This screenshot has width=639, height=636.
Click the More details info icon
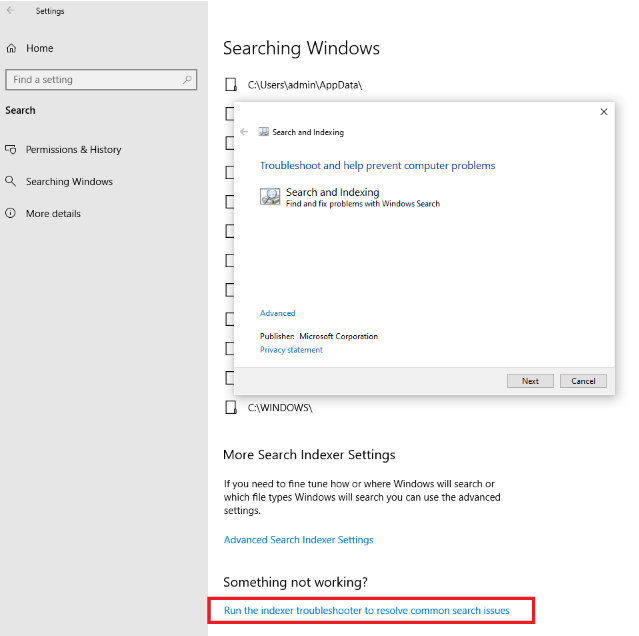pyautogui.click(x=11, y=213)
